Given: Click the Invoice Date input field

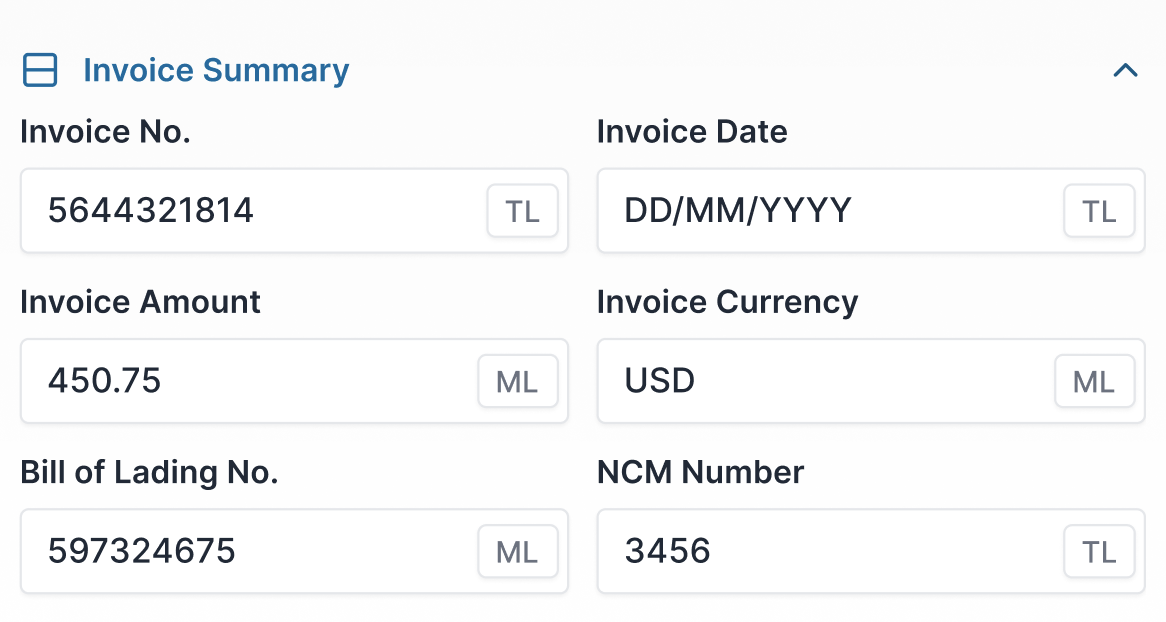Looking at the screenshot, I should pos(826,211).
